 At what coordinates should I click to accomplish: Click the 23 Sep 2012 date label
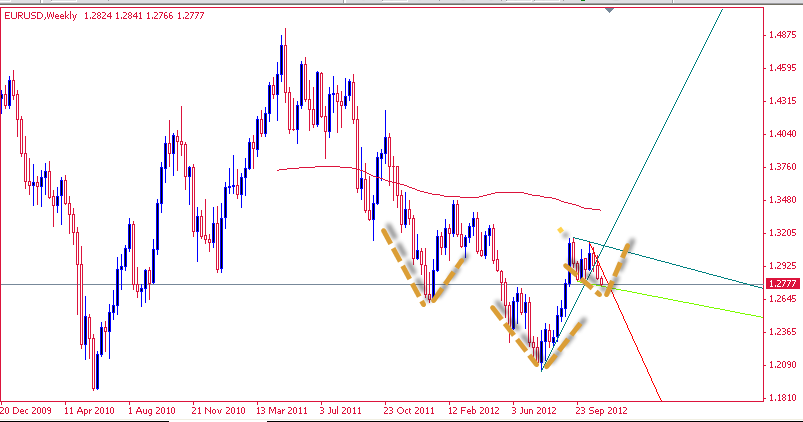[600, 410]
